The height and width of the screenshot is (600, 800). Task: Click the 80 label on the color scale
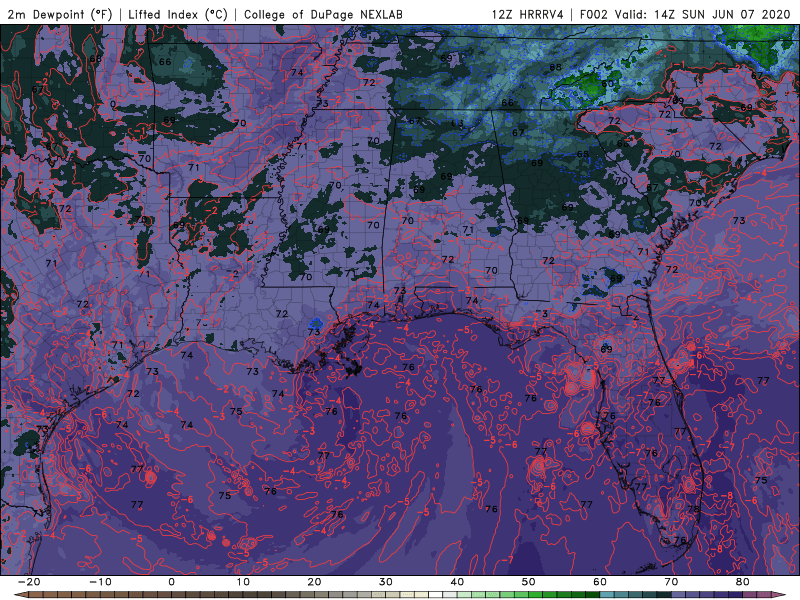click(743, 582)
